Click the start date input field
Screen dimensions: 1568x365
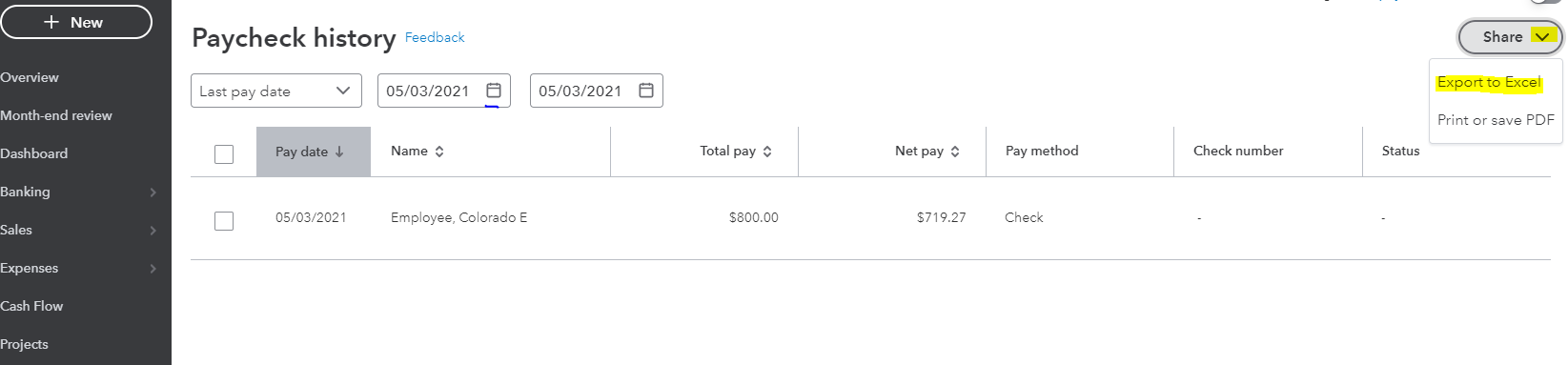click(x=444, y=91)
